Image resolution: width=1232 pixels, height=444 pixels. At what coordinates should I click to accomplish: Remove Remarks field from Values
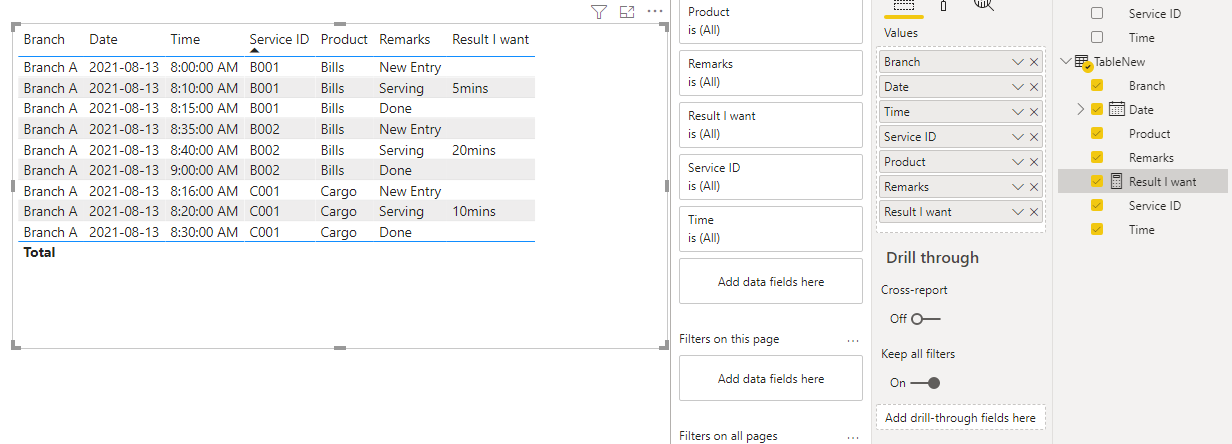(x=1034, y=187)
